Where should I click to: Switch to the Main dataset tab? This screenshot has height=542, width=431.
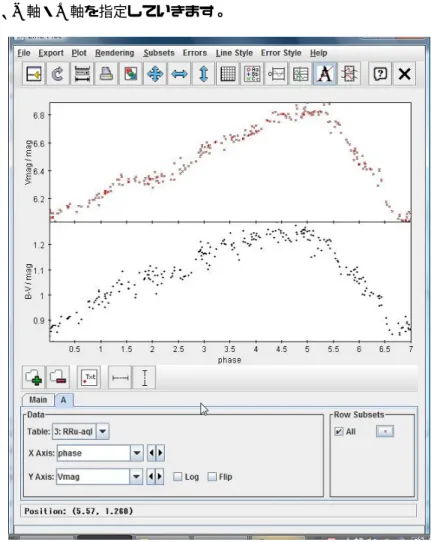click(38, 400)
